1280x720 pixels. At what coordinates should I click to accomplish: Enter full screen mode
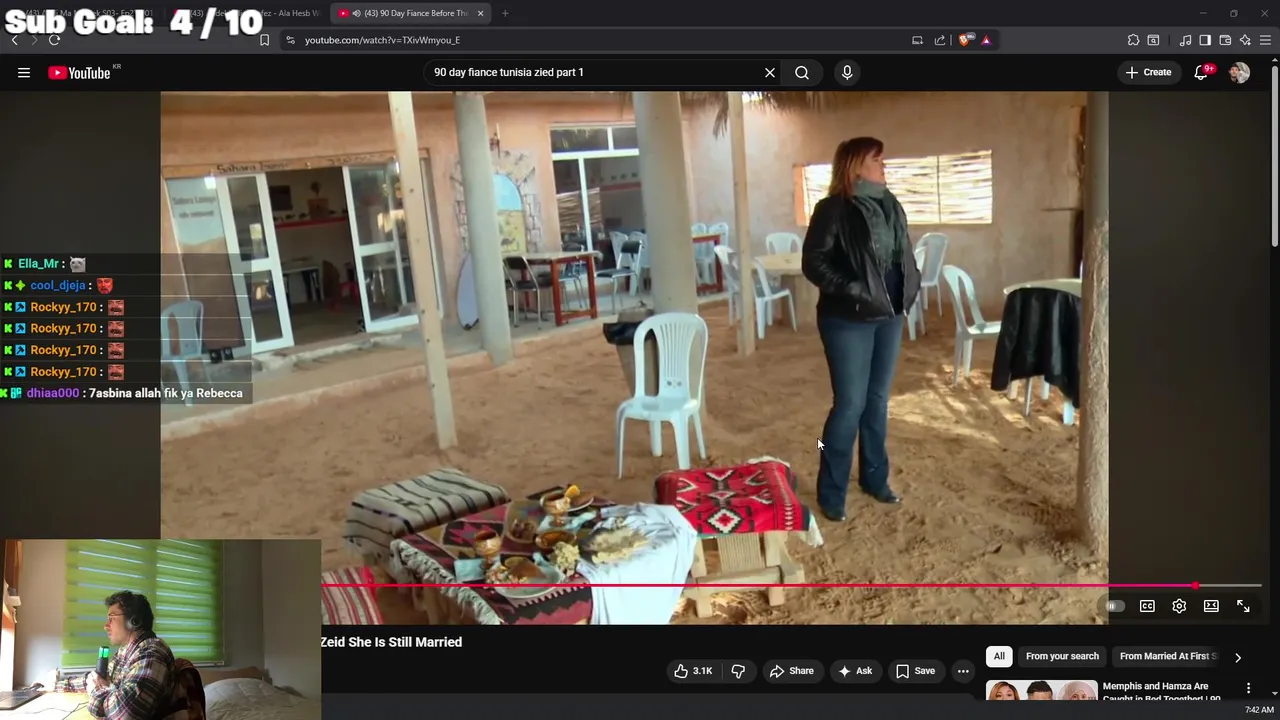click(x=1243, y=606)
